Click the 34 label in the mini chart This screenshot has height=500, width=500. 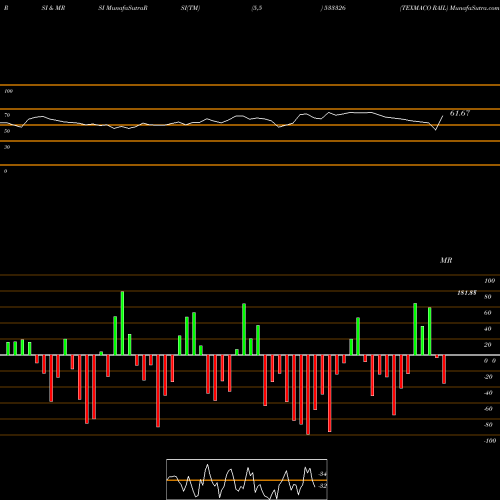pyautogui.click(x=322, y=474)
